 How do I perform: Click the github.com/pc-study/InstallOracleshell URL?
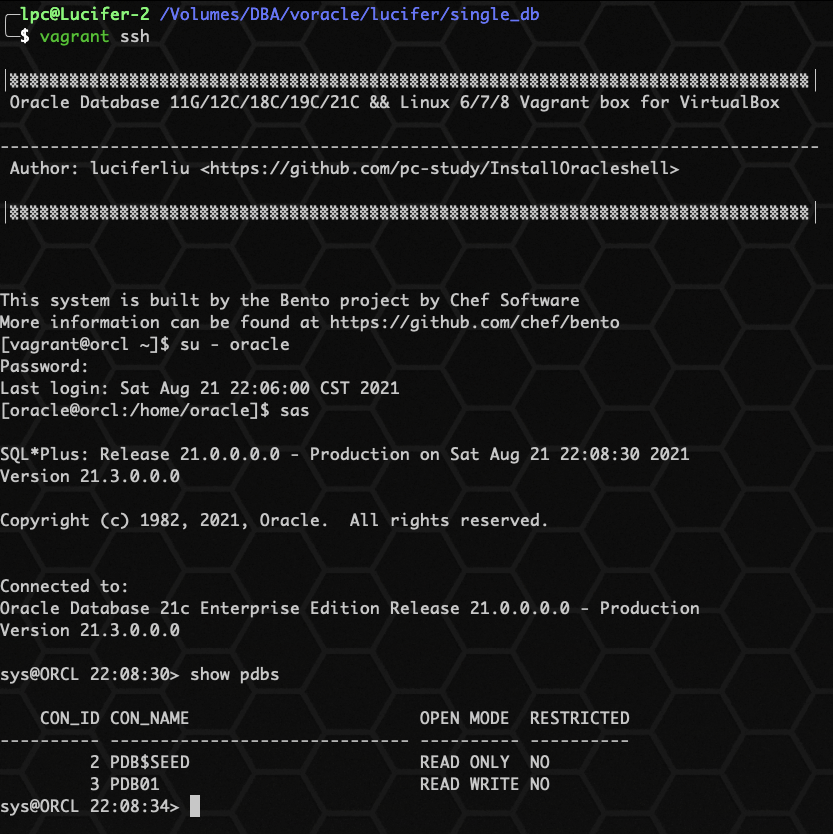point(439,169)
